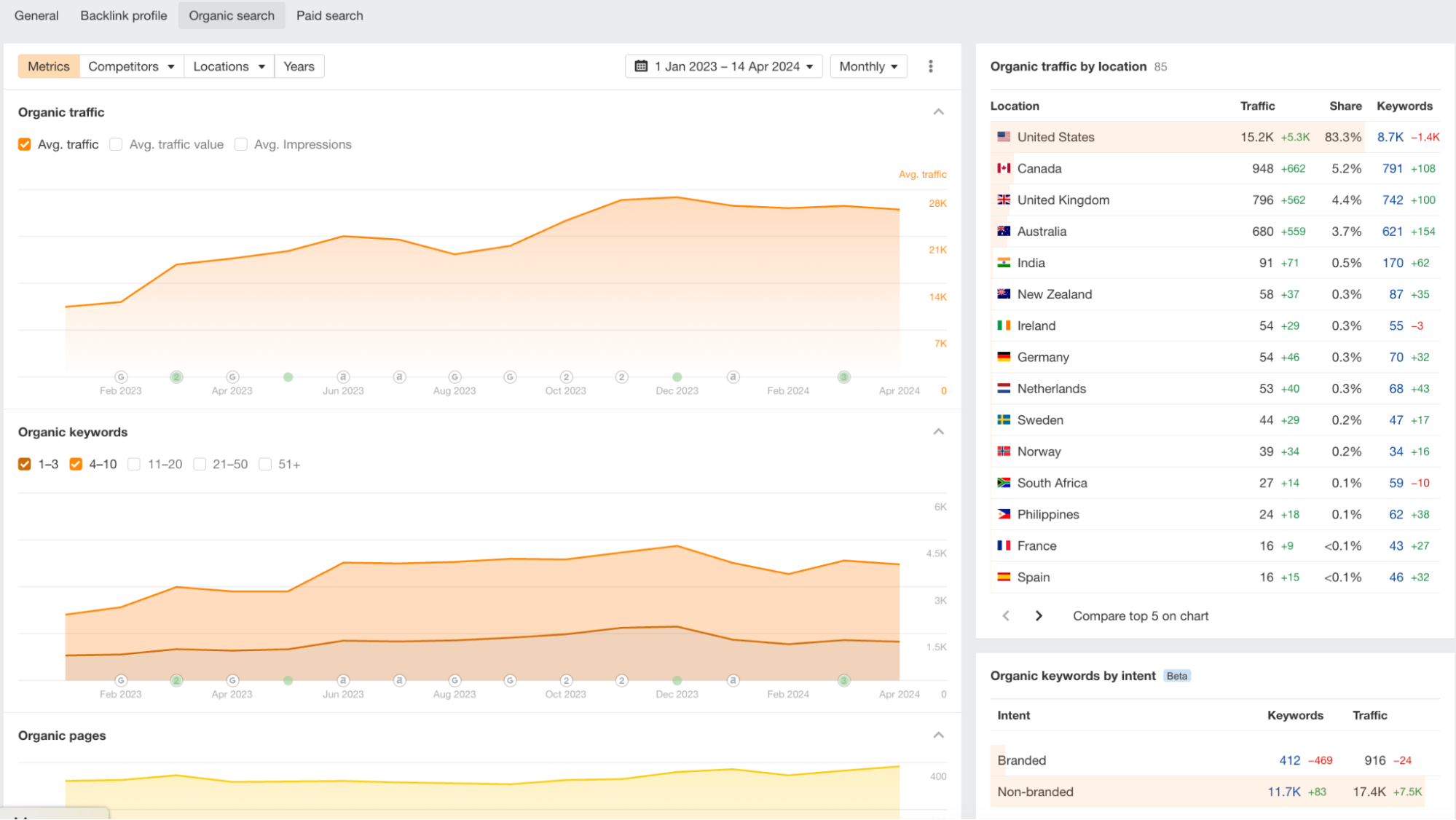This screenshot has height=820, width=1456.
Task: Open the Competitors dropdown
Action: click(x=131, y=66)
